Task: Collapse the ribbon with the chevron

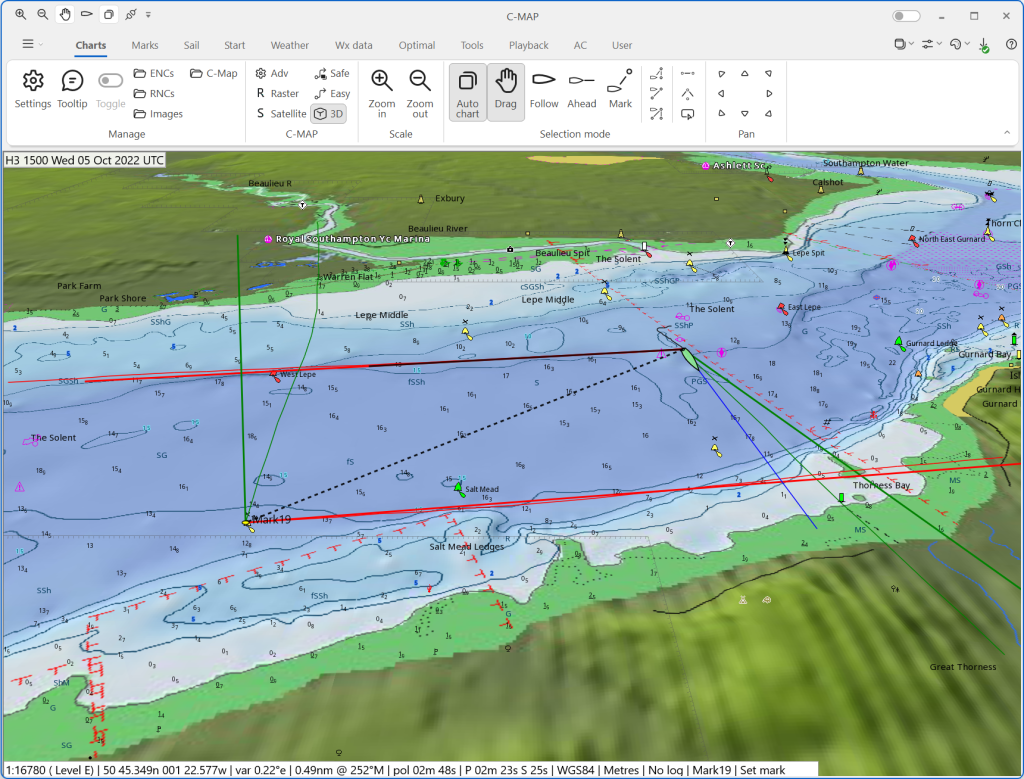Action: pos(1006,132)
